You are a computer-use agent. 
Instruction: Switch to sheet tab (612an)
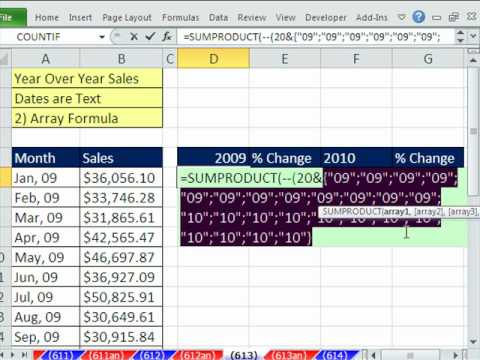point(197,355)
